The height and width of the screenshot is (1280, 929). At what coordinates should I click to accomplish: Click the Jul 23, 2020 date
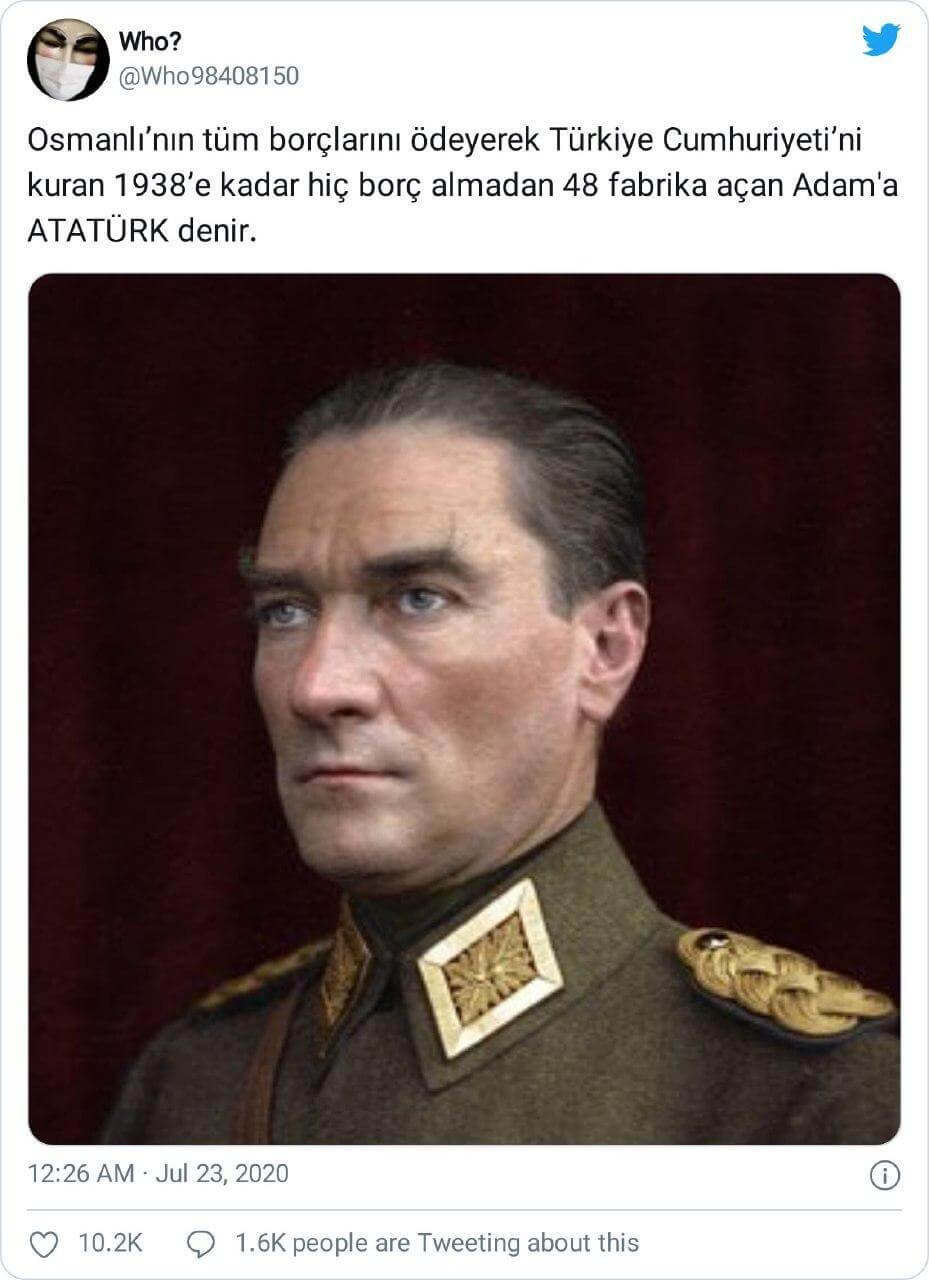[x=222, y=1173]
